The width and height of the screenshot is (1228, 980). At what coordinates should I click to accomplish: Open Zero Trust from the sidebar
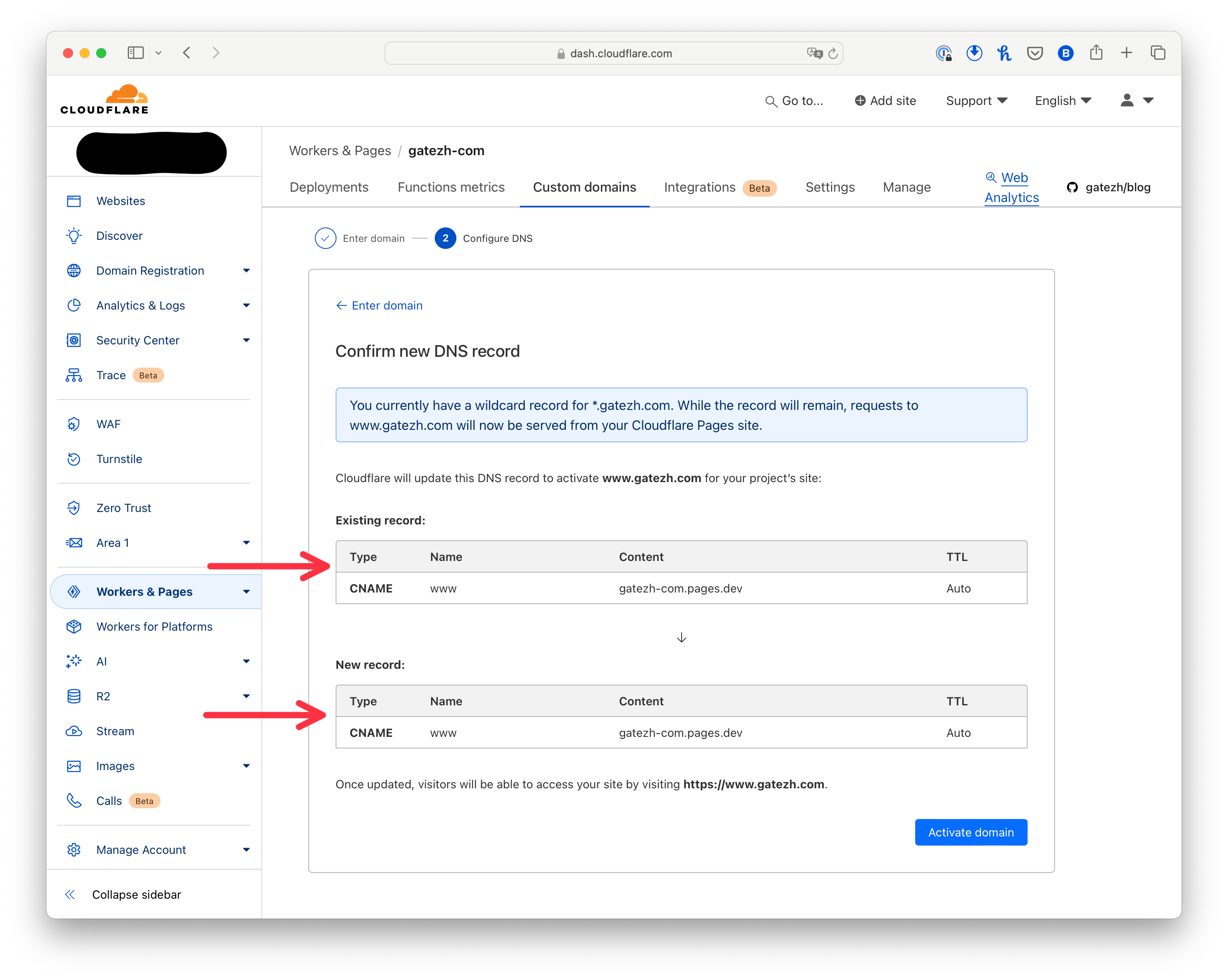pyautogui.click(x=124, y=508)
